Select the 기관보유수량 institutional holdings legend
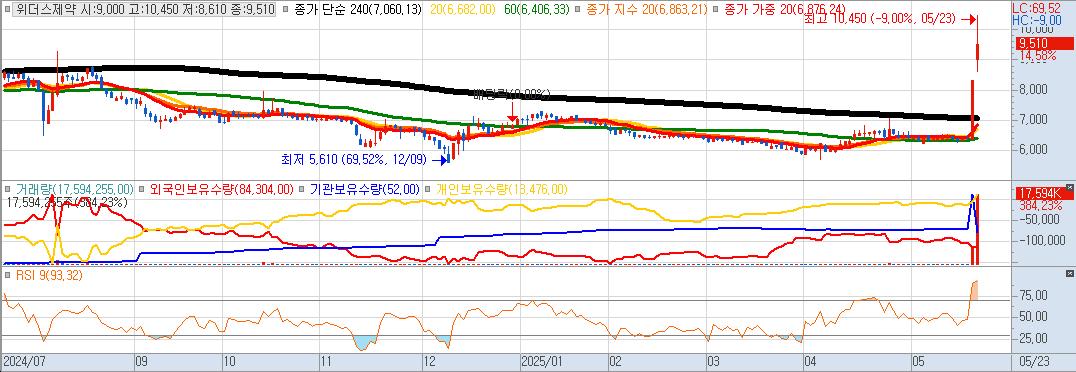The width and height of the screenshot is (1076, 372). [364, 189]
